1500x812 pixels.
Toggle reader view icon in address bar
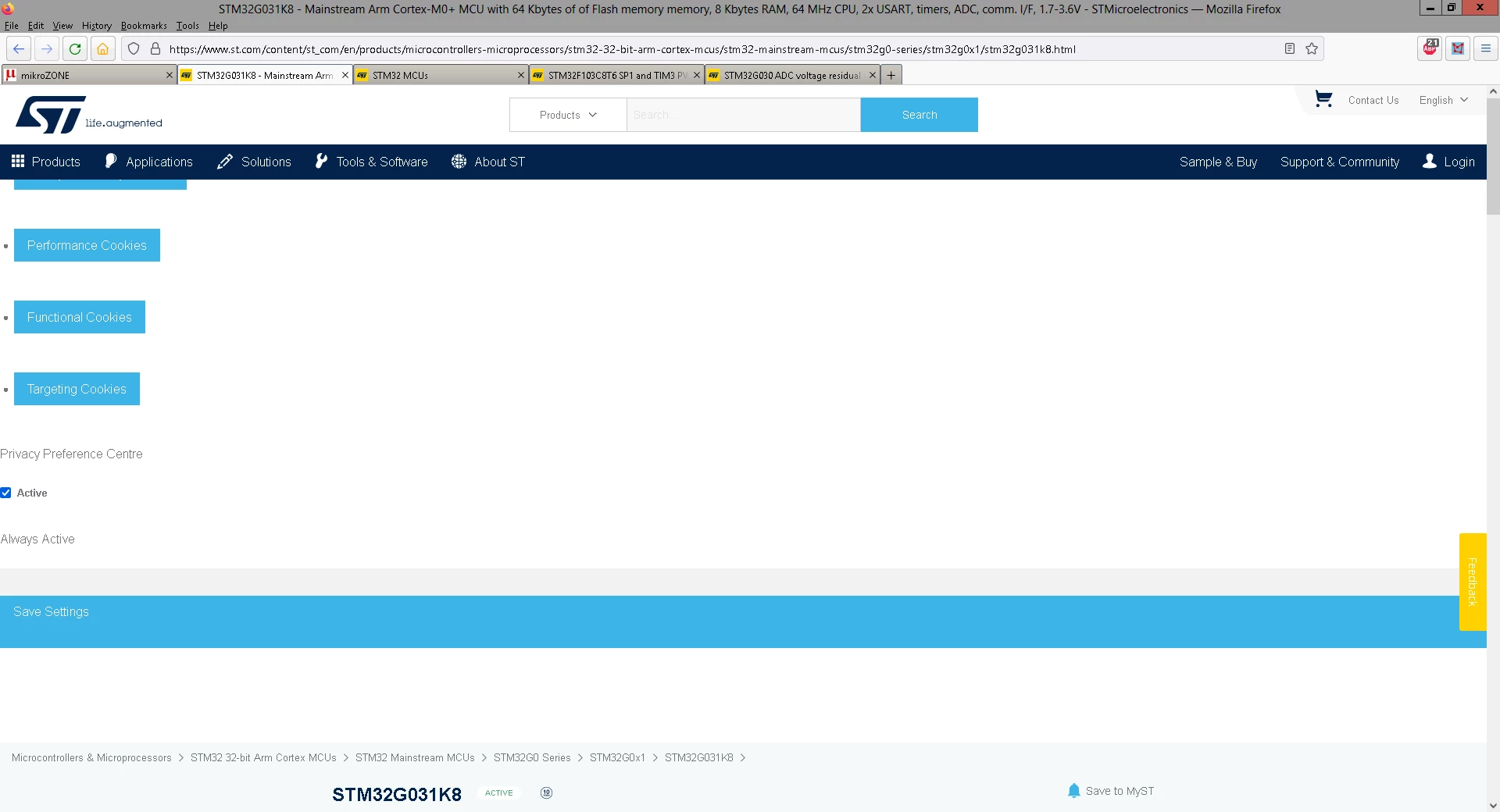coord(1290,48)
